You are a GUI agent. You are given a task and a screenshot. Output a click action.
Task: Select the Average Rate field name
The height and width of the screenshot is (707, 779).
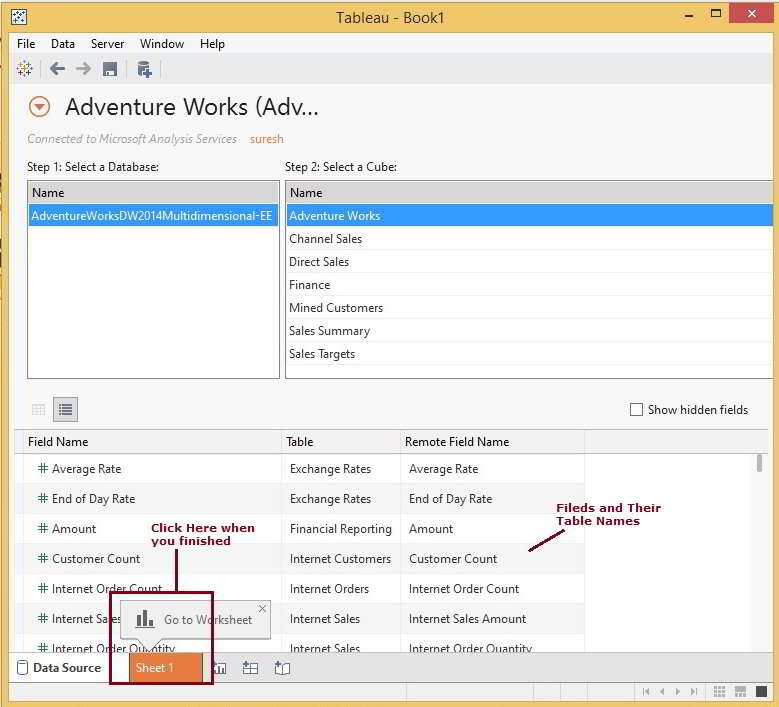click(86, 469)
